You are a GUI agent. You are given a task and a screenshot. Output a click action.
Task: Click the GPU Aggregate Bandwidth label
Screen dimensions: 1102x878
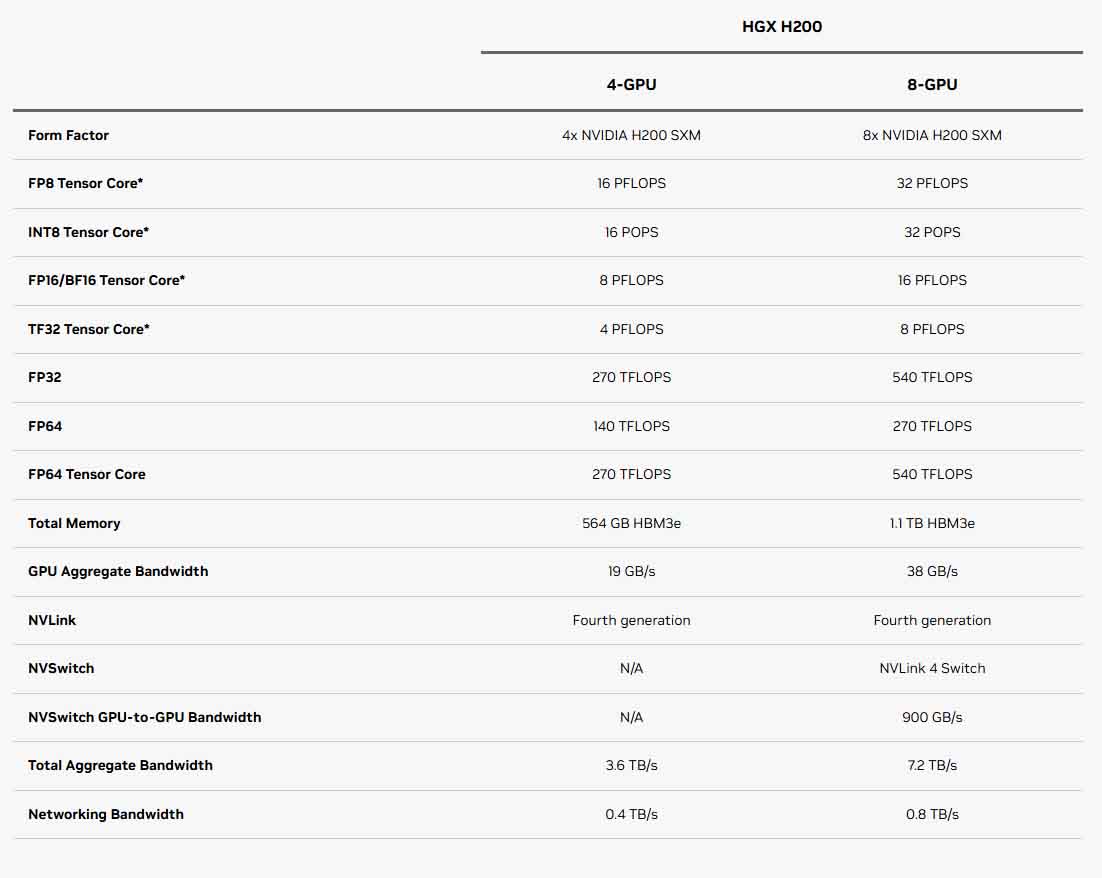[x=118, y=571]
